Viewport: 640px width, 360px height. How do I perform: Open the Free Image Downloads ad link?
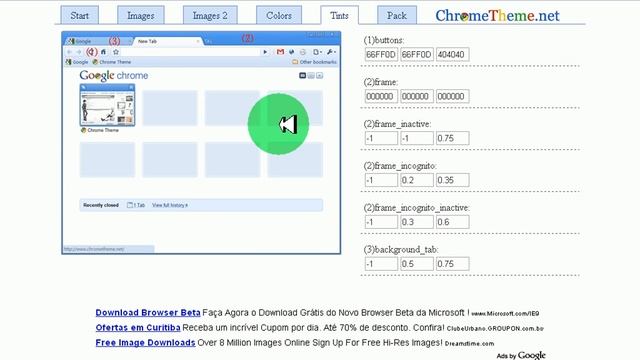[x=145, y=343]
